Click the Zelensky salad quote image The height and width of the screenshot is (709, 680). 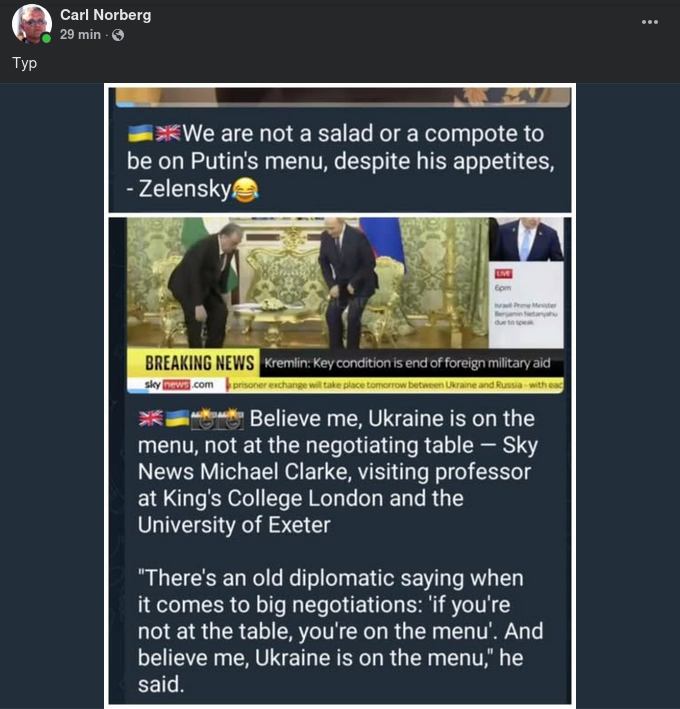[340, 150]
